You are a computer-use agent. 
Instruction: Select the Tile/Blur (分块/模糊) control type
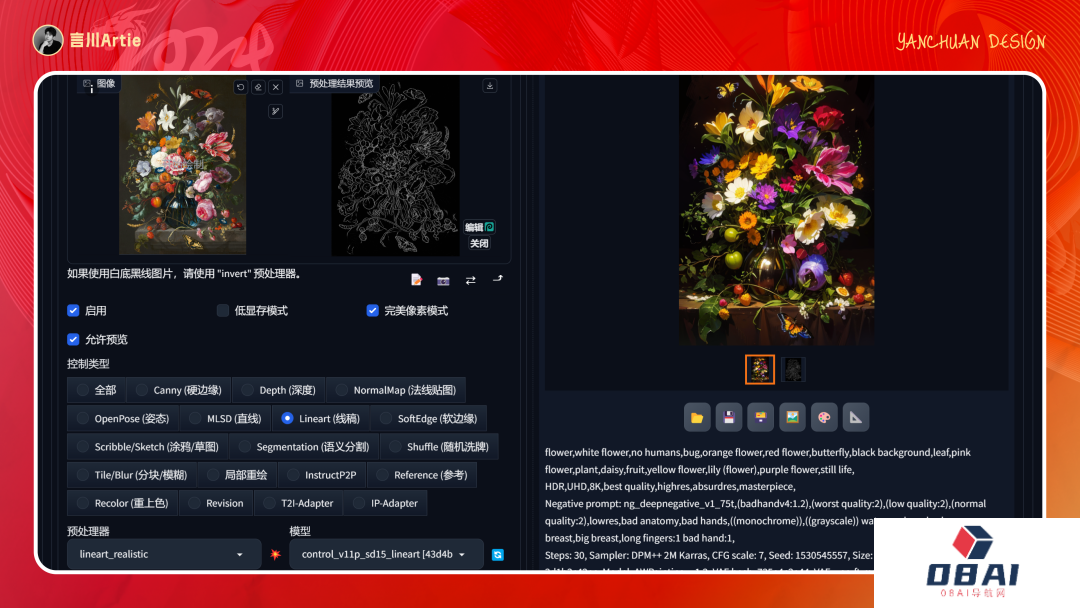pos(132,475)
